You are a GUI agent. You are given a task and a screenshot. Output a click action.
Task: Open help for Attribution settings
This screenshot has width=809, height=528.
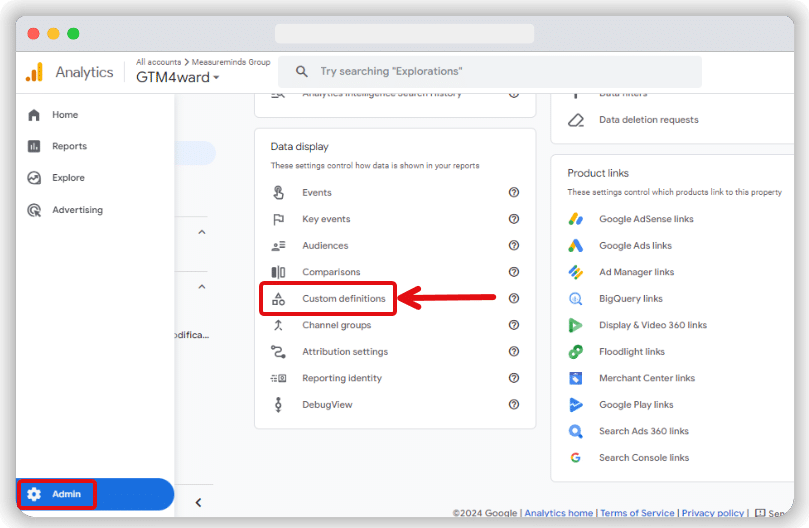[514, 351]
